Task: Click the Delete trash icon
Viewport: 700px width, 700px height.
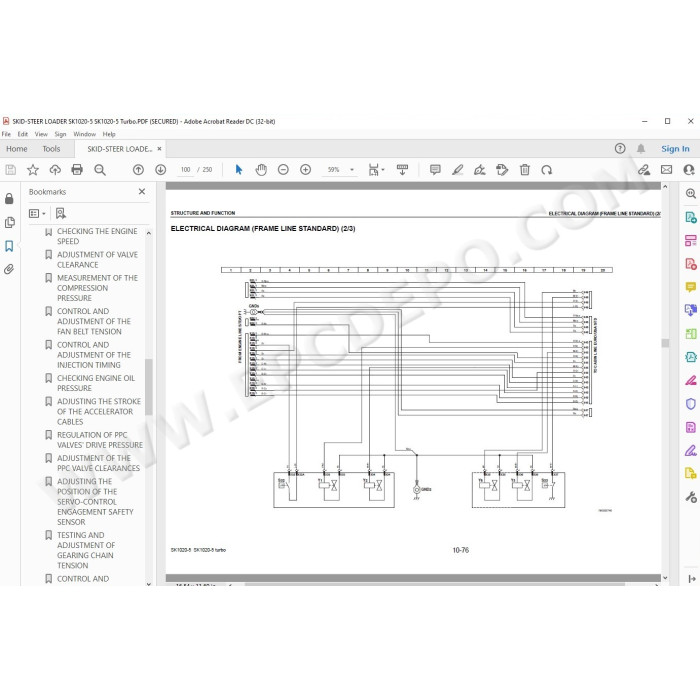Action: click(525, 170)
